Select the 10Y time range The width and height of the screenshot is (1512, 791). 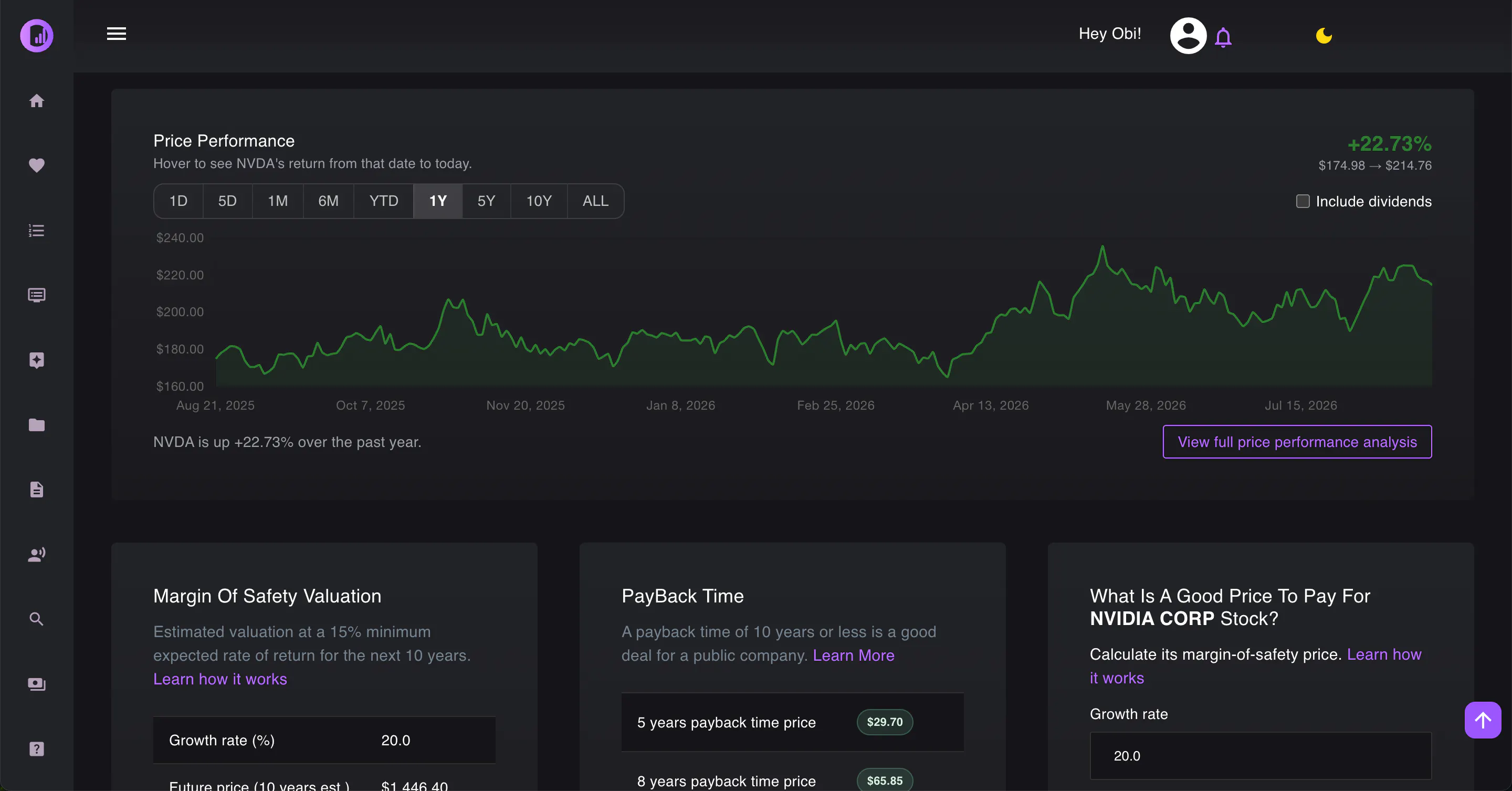pos(539,201)
